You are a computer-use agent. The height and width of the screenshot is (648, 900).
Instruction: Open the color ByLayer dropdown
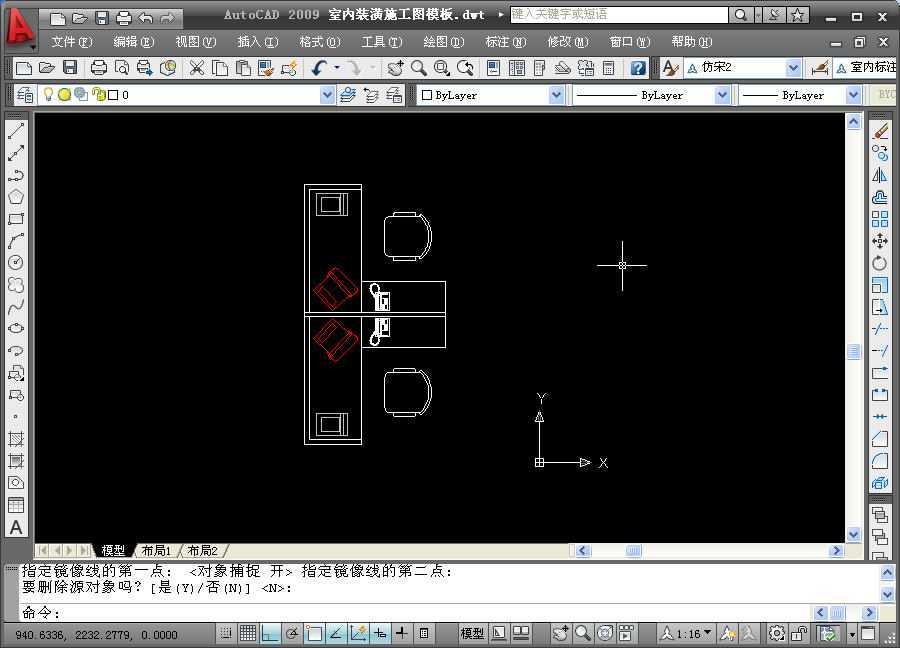click(556, 95)
